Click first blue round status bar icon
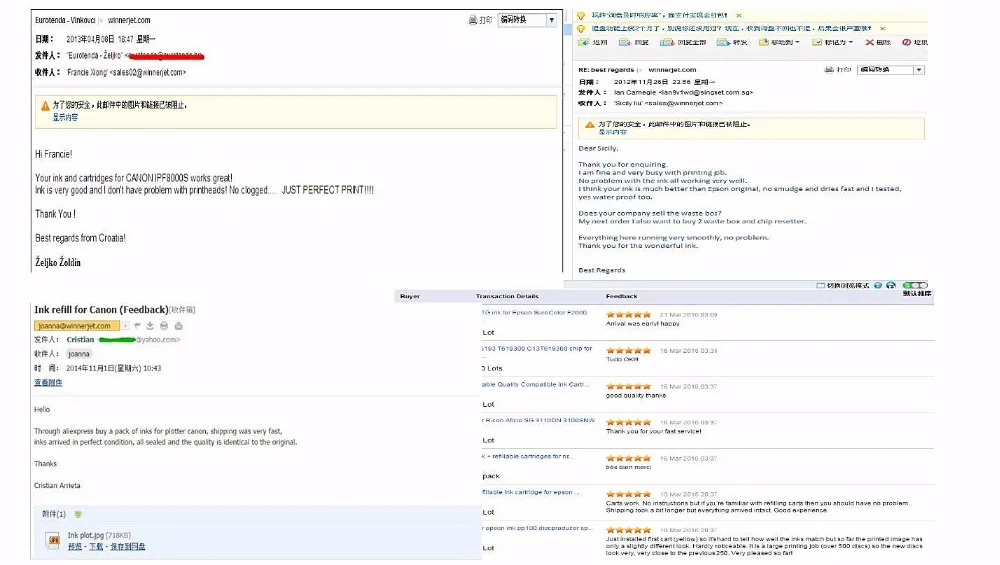This screenshot has height=565, width=1000. [878, 285]
